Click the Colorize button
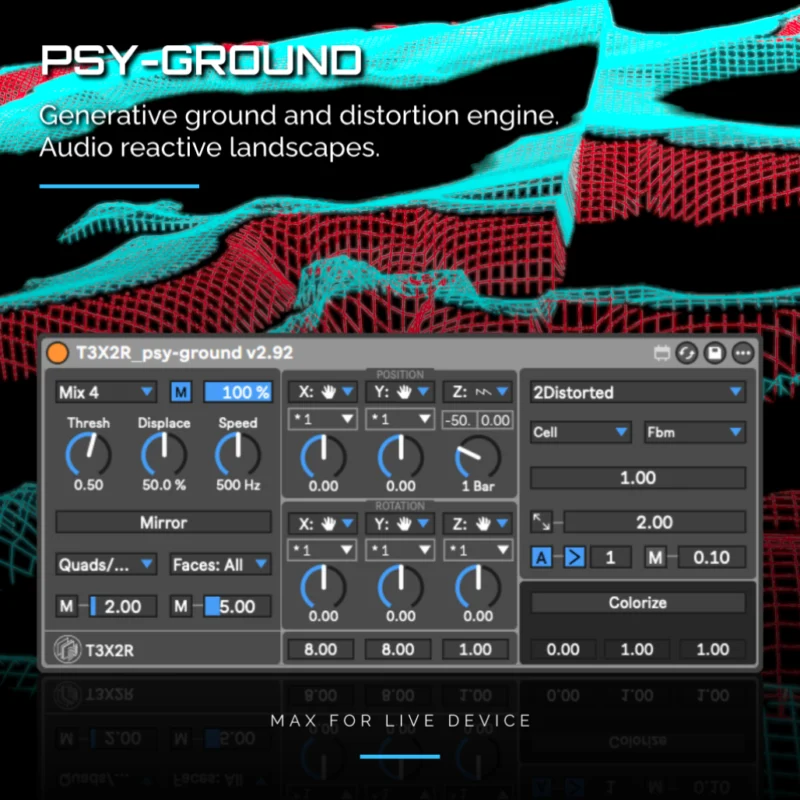800x800 pixels. 638,603
